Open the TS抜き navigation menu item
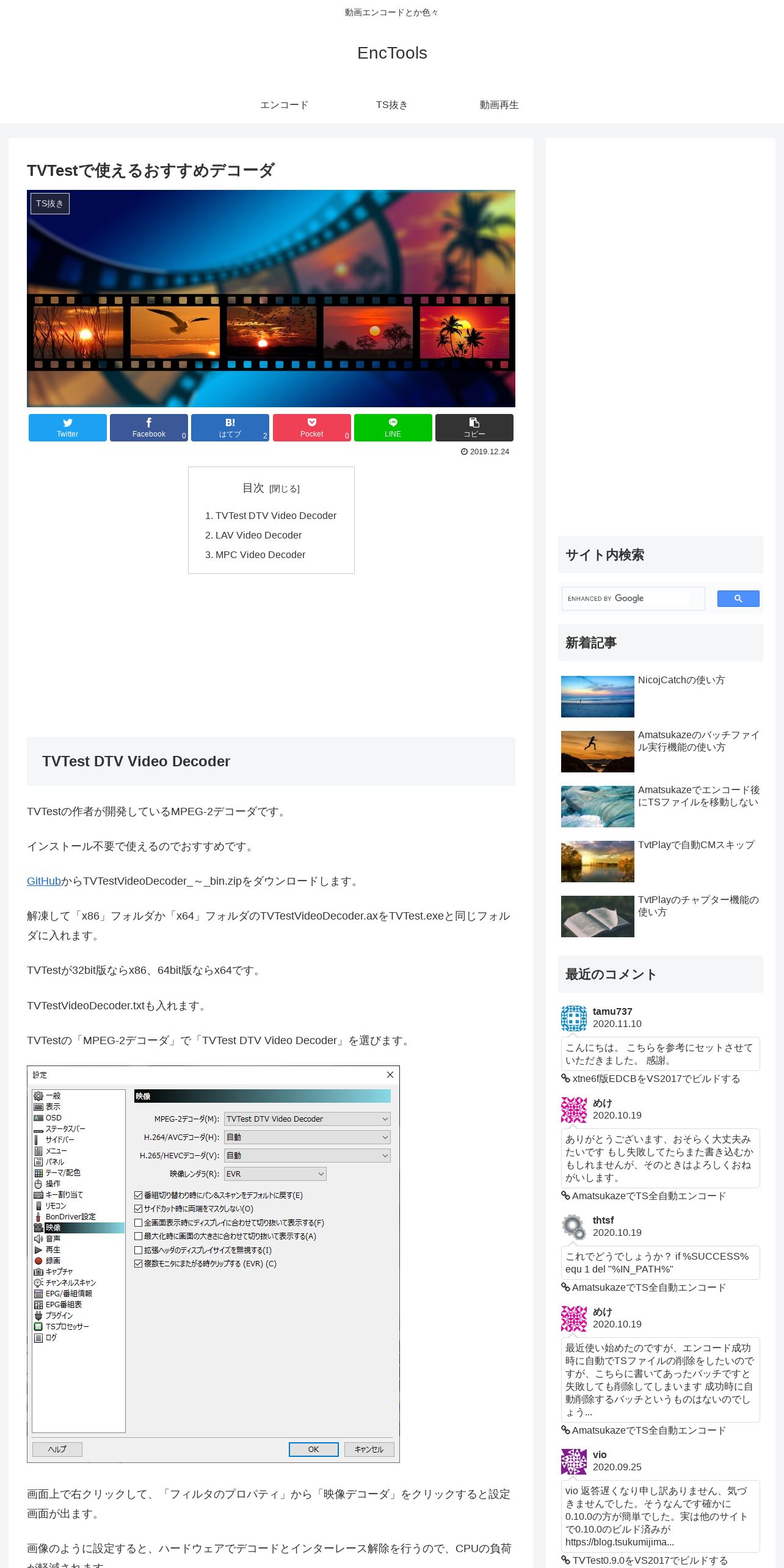This screenshot has height=1568, width=784. click(x=392, y=105)
